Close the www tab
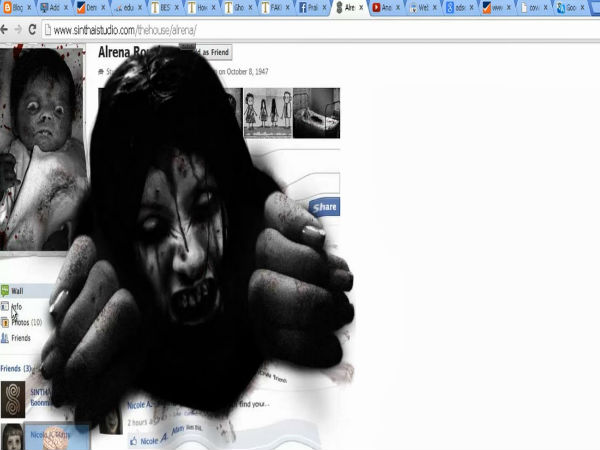This screenshot has width=600, height=450. point(509,7)
